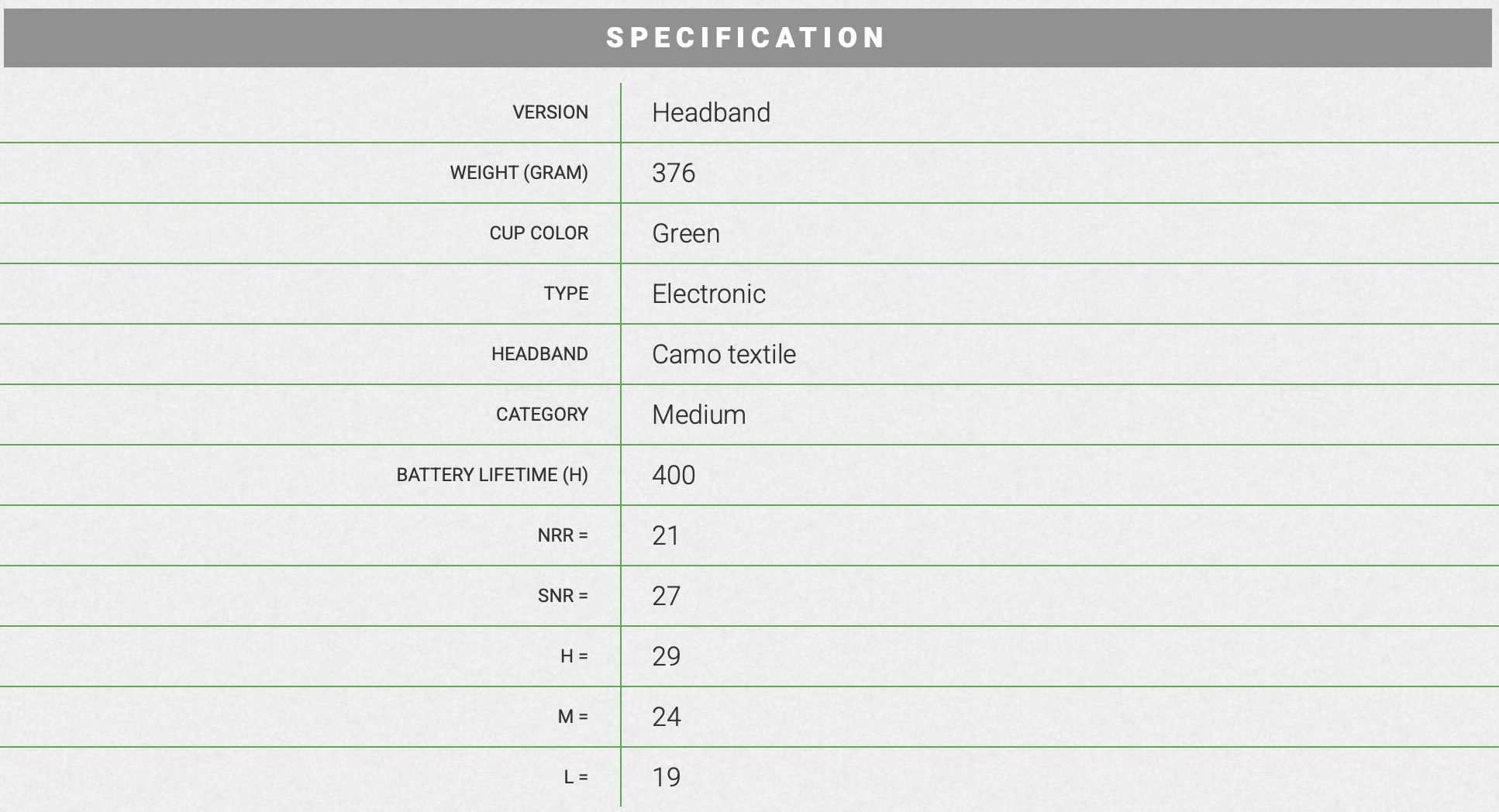The image size is (1499, 812).
Task: Click the SNR value 27
Action: click(x=666, y=596)
